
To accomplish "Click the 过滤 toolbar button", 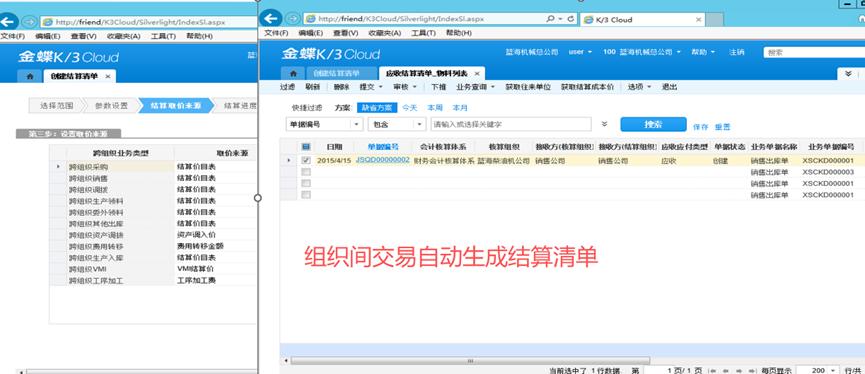I will pos(287,87).
